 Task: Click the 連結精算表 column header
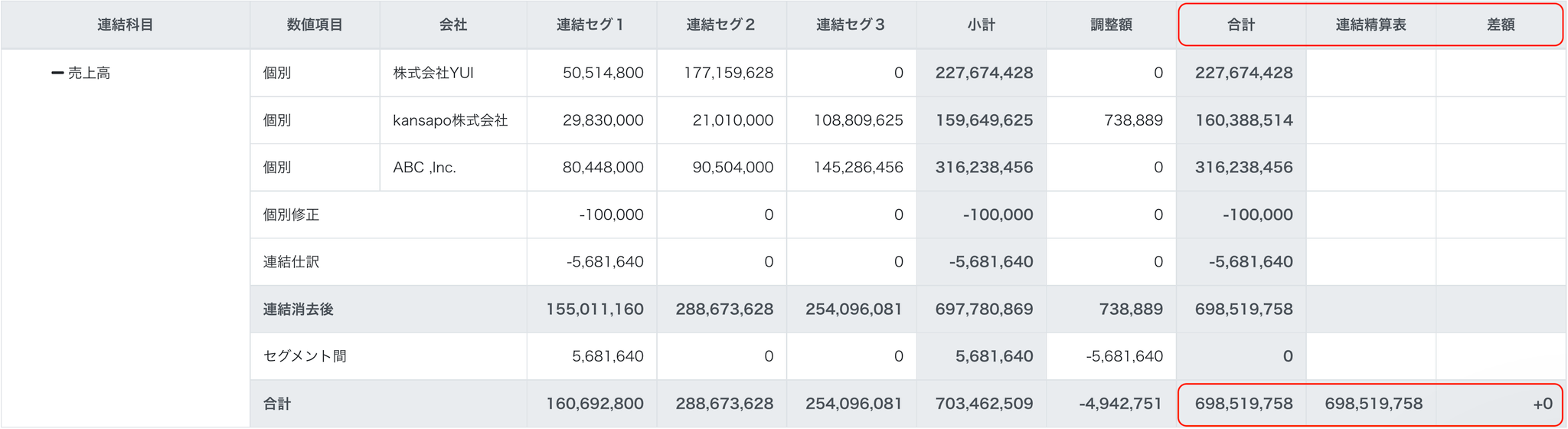1370,25
